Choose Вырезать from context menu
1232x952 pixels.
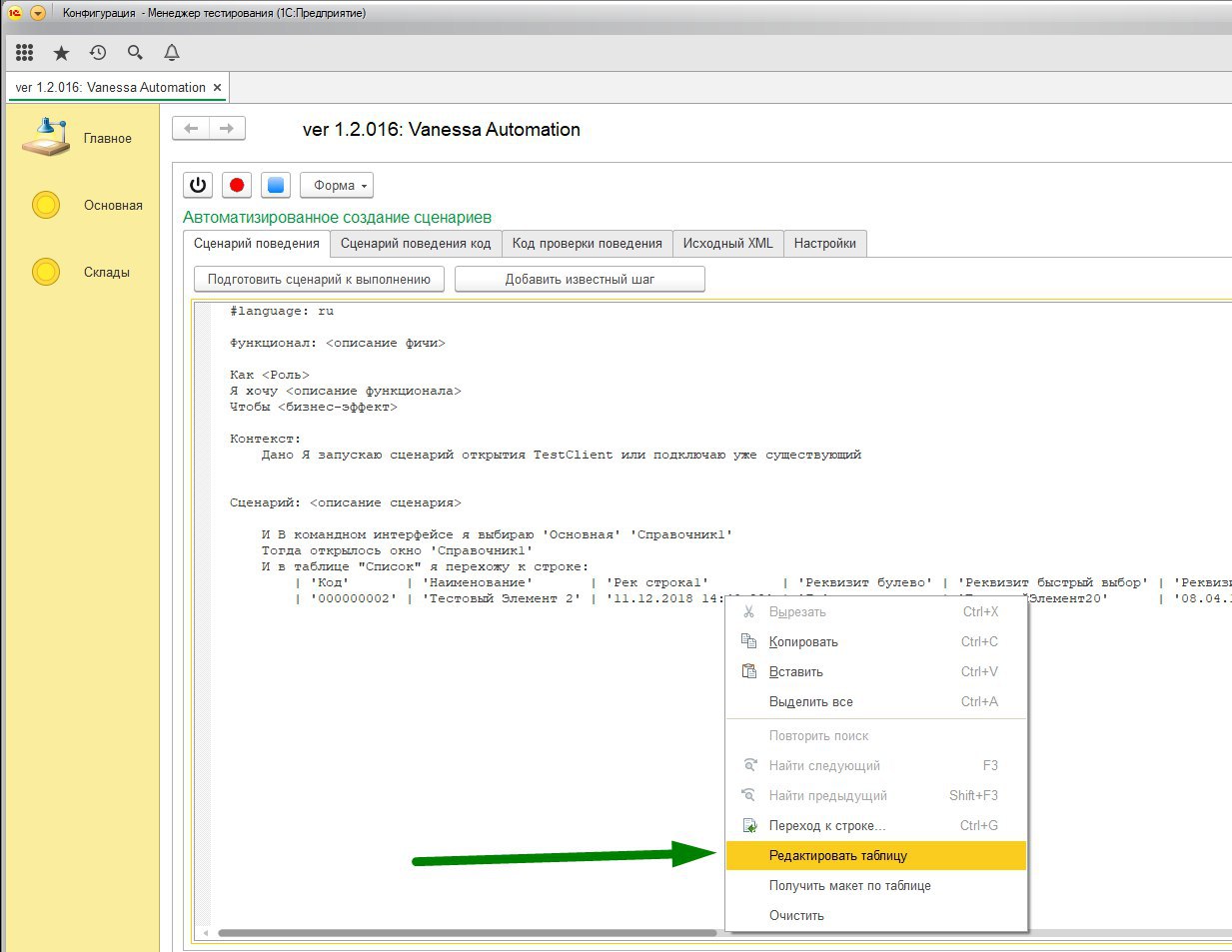(x=876, y=612)
